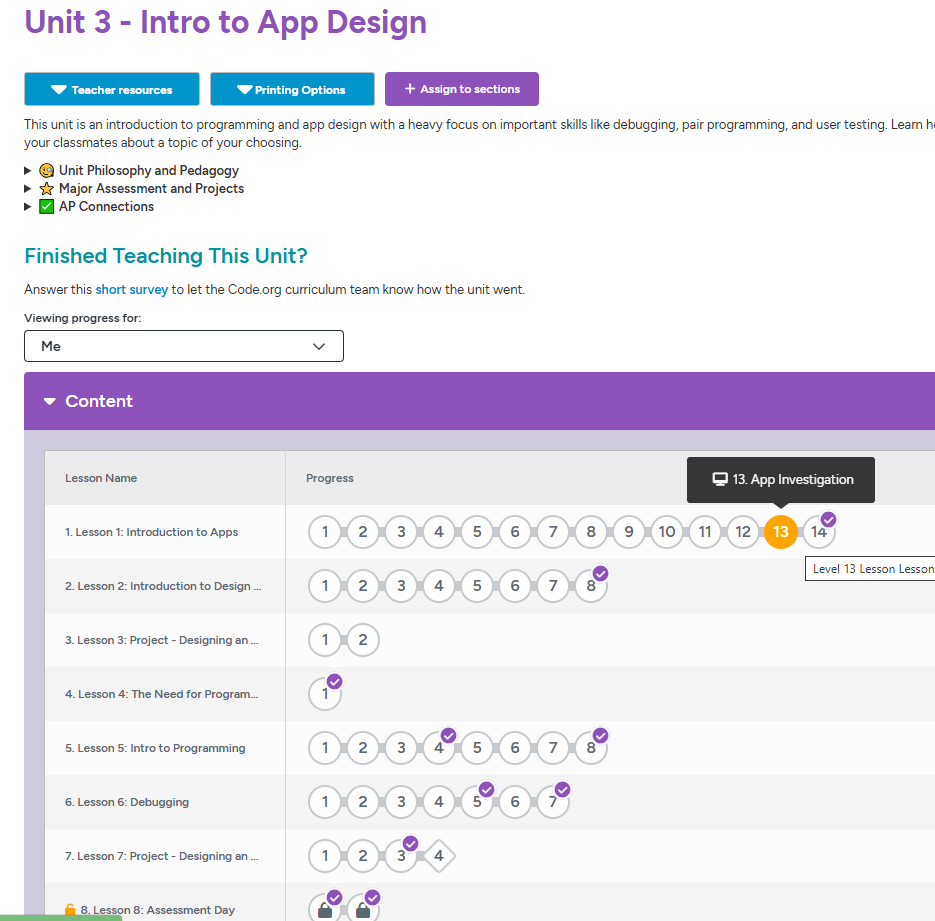Image resolution: width=935 pixels, height=921 pixels.
Task: Click level 5 bubble in Lesson 6
Action: (x=477, y=802)
